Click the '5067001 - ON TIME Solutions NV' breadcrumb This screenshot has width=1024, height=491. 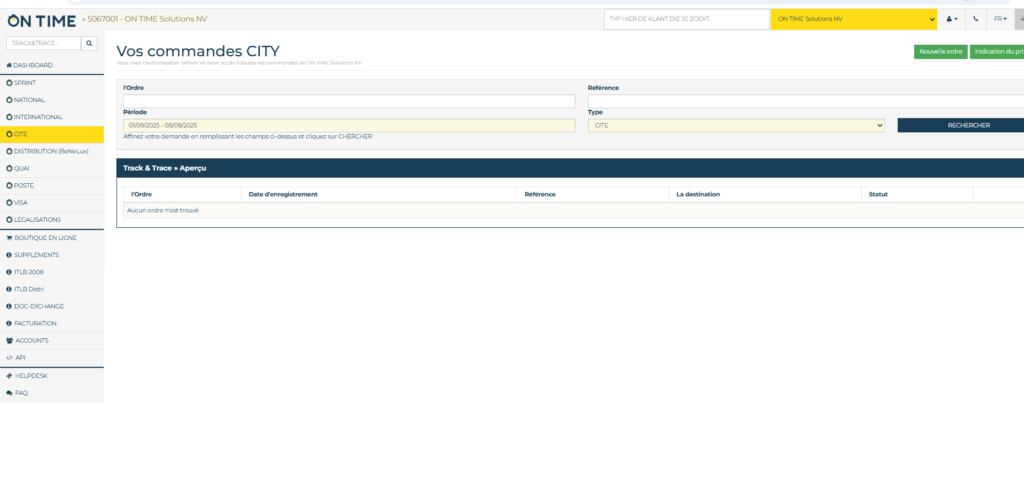click(147, 19)
